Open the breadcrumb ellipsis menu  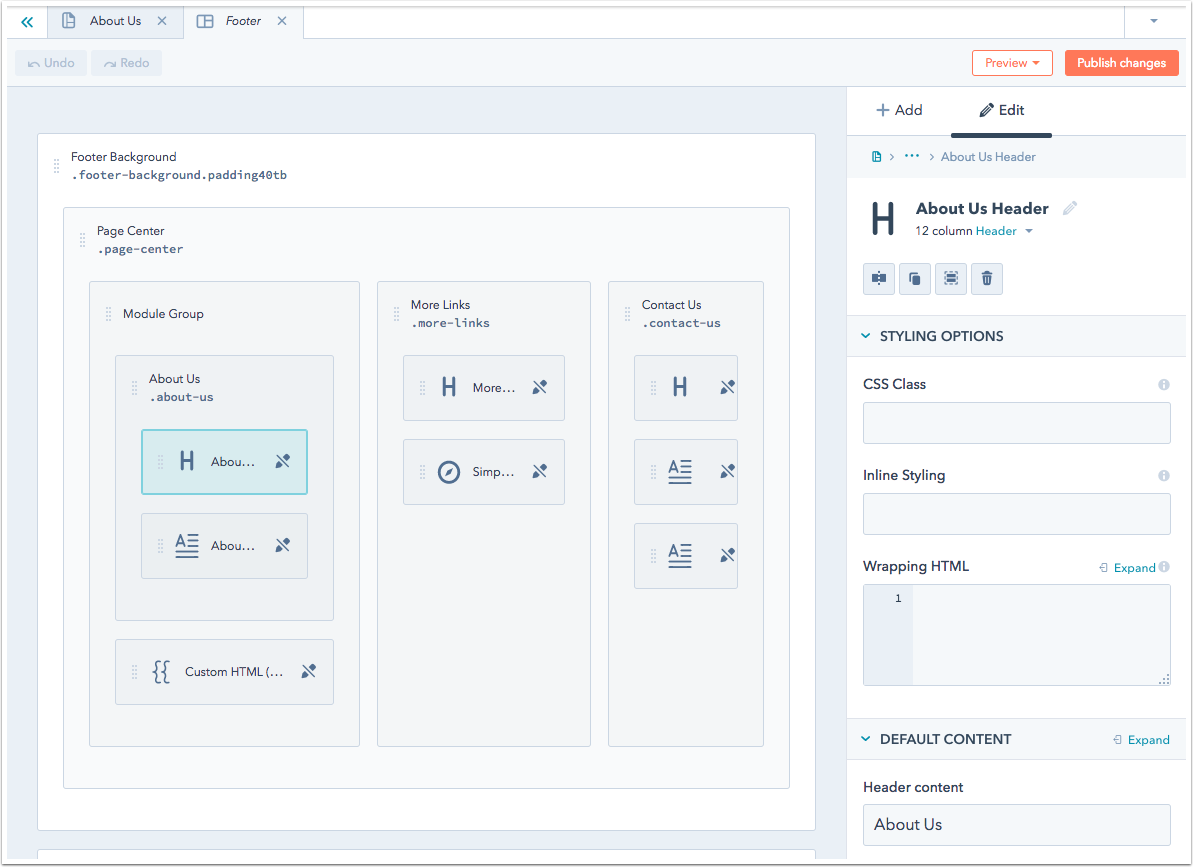click(x=910, y=156)
